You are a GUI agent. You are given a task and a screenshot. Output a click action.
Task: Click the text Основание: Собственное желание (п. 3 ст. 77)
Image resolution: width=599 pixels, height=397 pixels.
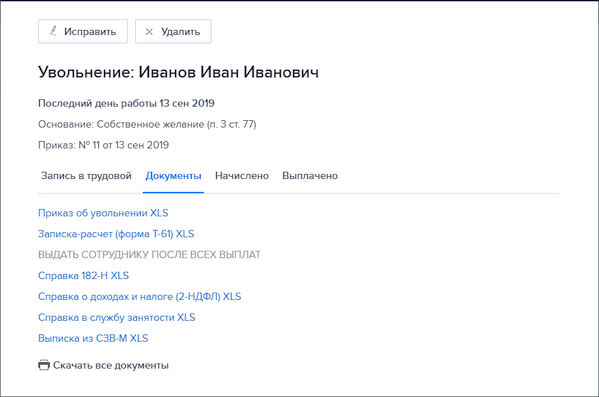147,124
